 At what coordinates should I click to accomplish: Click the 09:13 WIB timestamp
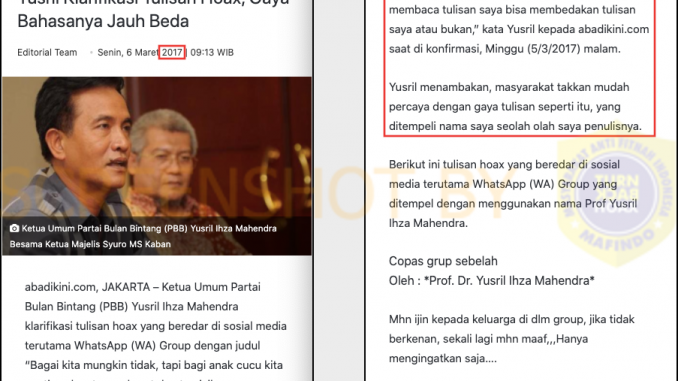click(212, 52)
